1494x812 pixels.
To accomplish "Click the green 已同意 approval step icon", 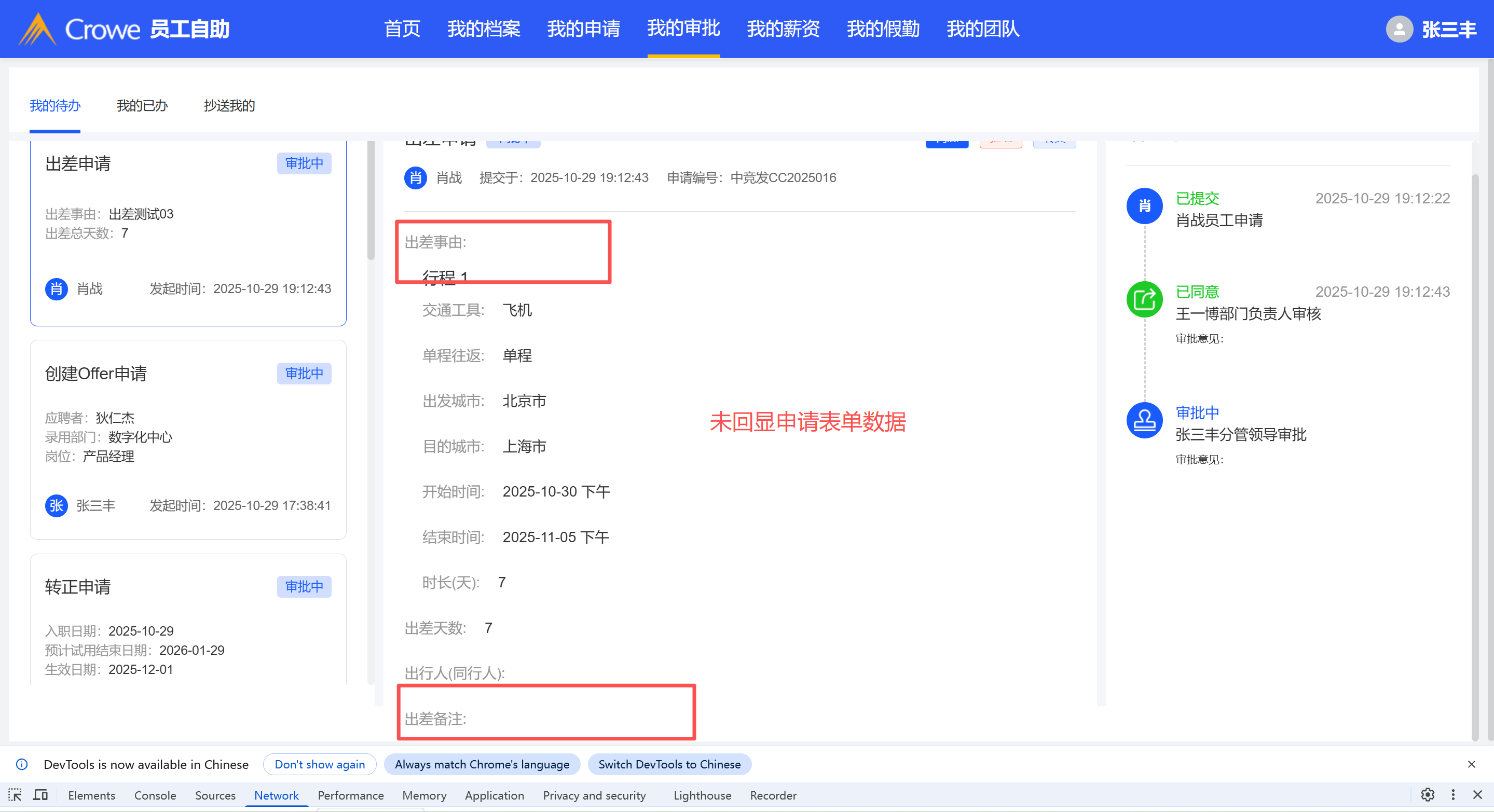I will (1144, 300).
